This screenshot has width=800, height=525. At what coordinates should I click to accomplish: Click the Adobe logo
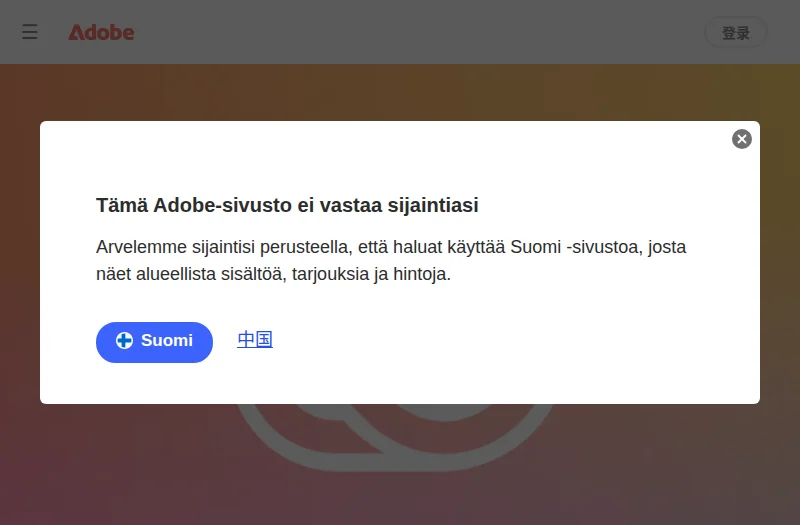point(102,33)
